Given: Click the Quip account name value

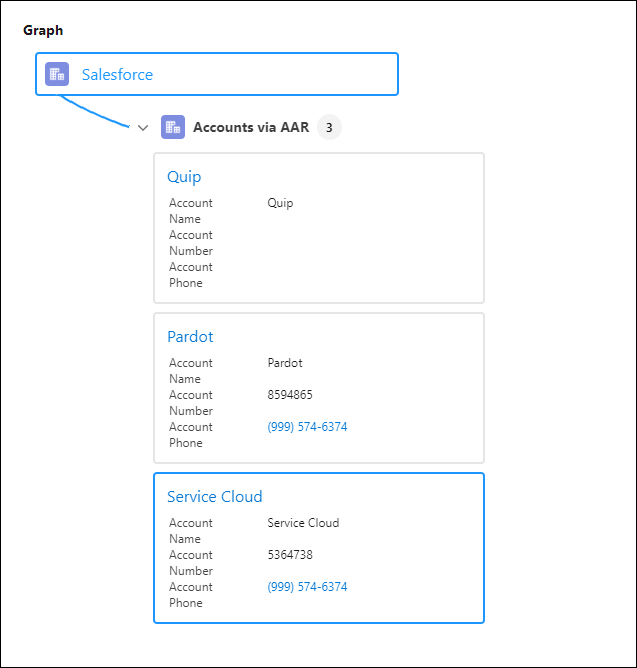Looking at the screenshot, I should [280, 203].
